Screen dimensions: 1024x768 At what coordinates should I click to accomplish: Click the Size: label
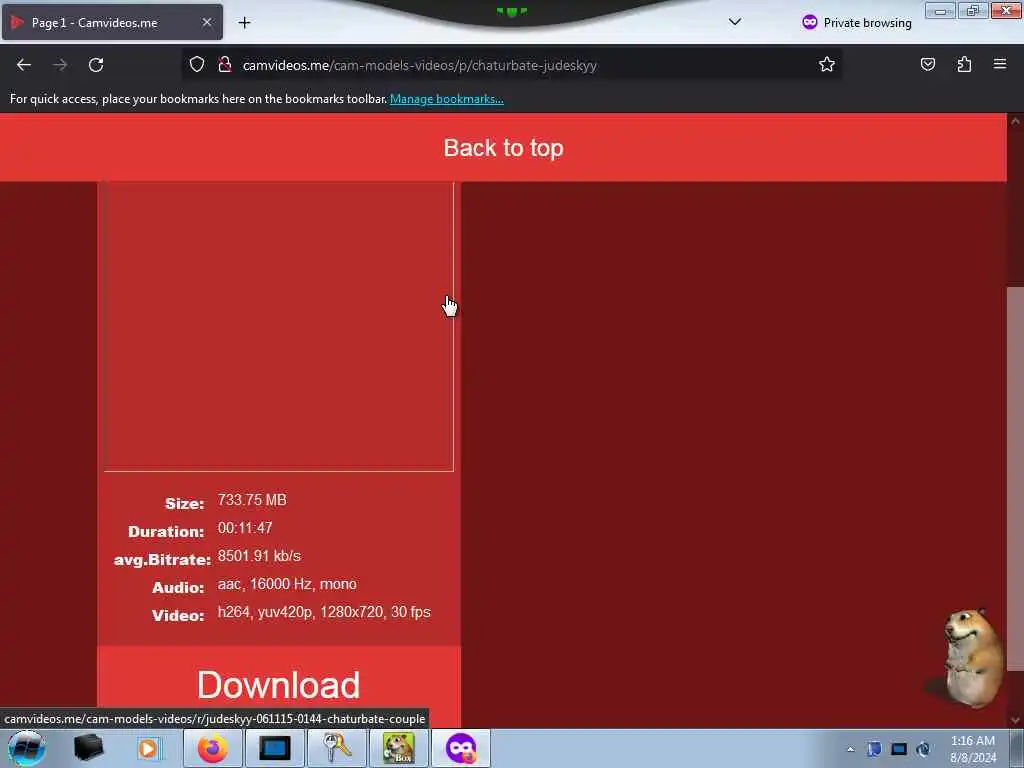[185, 504]
